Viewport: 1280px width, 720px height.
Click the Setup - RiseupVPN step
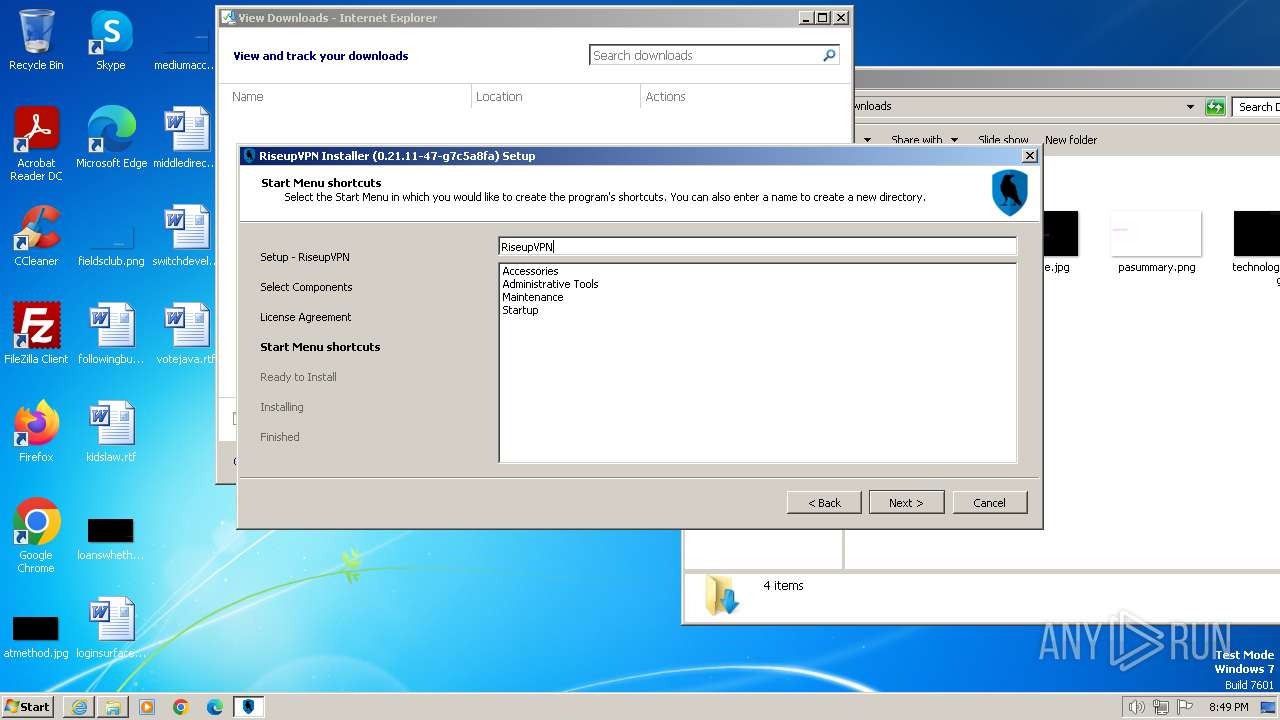click(305, 257)
